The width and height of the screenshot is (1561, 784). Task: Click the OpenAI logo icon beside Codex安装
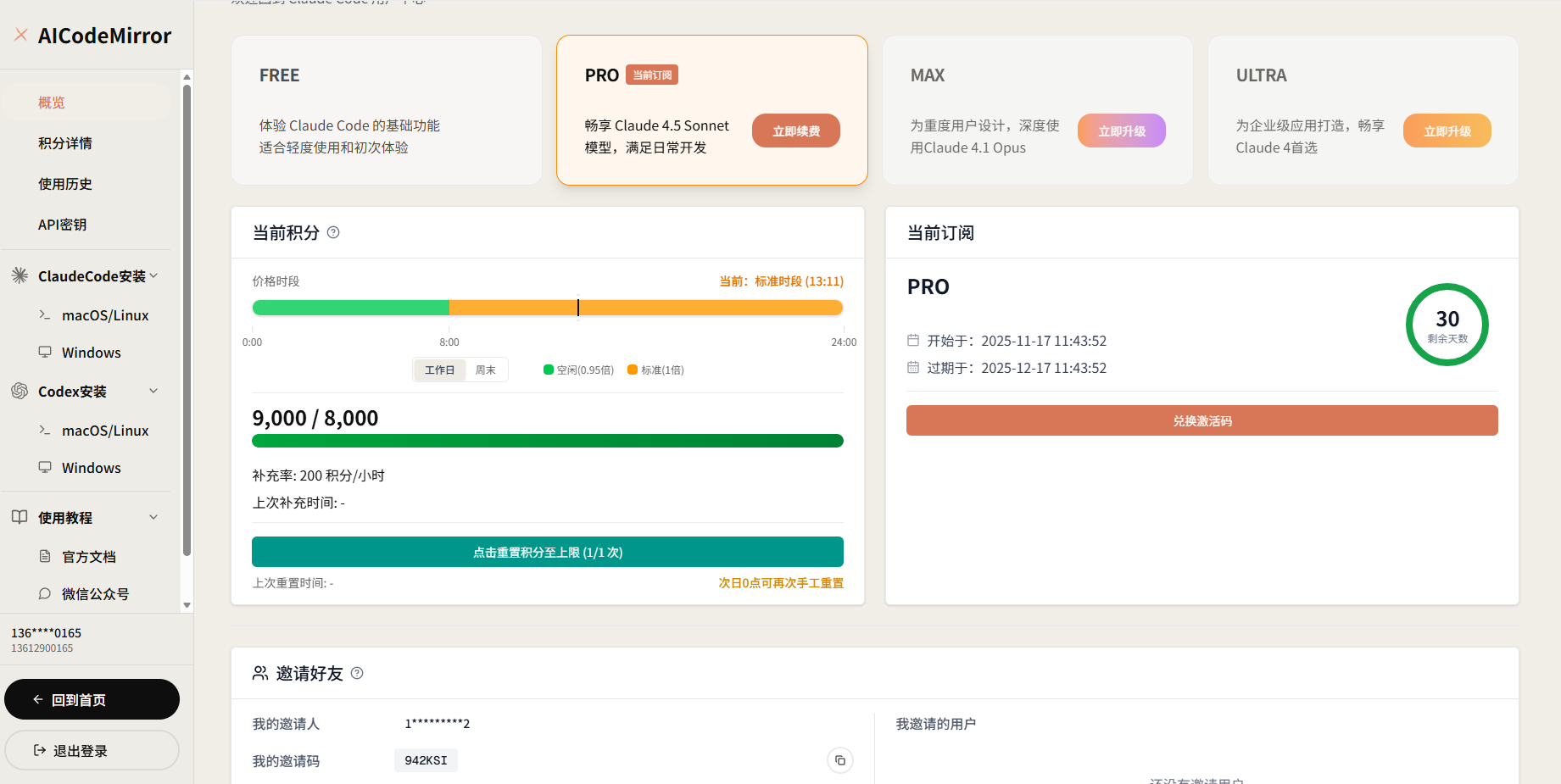(20, 391)
